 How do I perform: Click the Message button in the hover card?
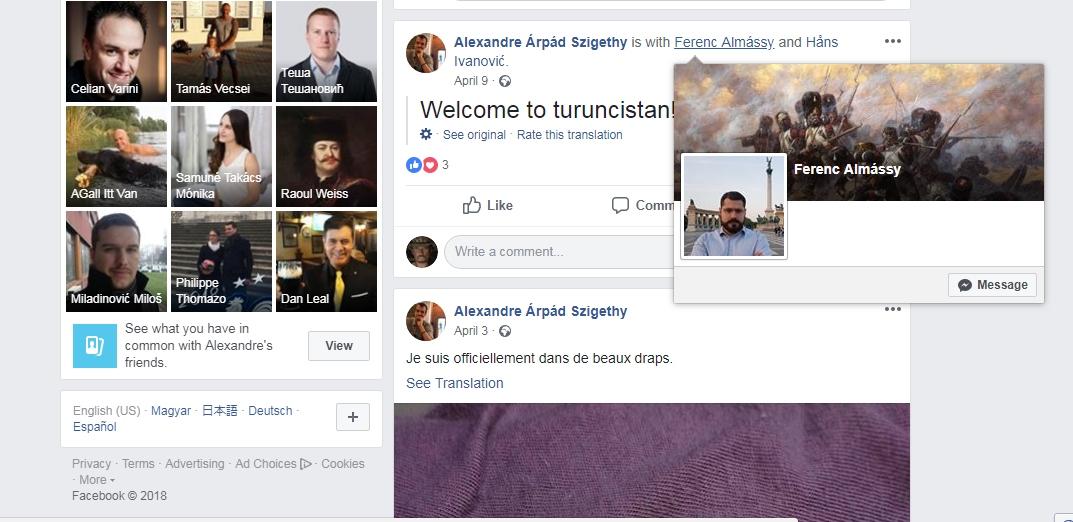(992, 285)
